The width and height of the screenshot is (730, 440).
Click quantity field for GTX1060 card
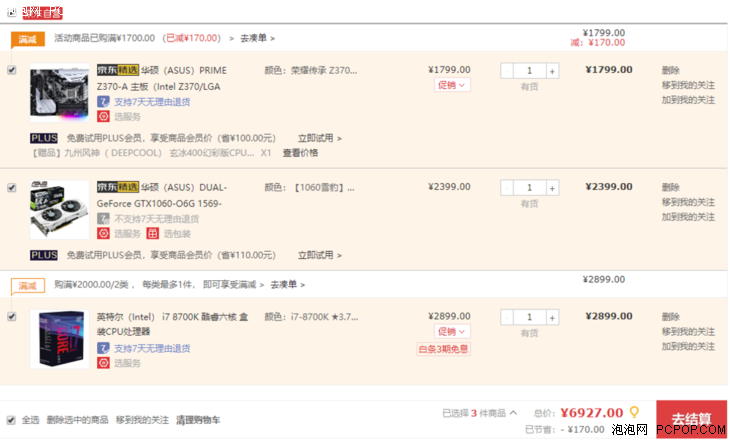pos(529,188)
